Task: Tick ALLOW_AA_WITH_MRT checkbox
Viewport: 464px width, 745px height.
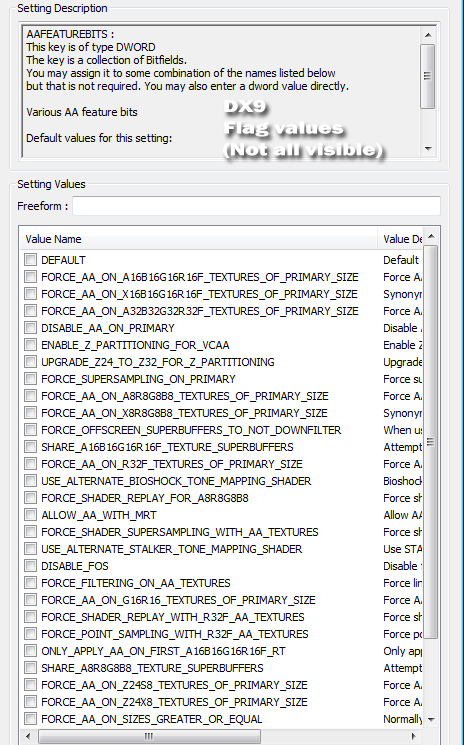Action: pos(30,515)
